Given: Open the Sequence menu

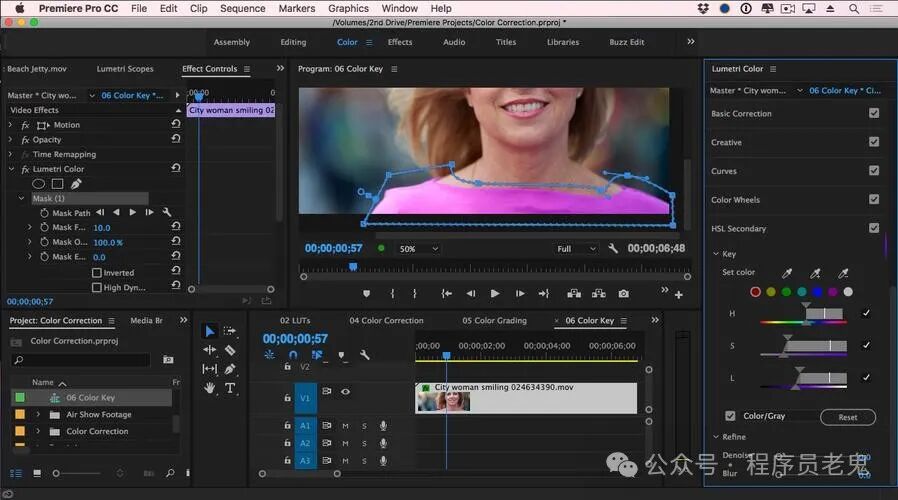Looking at the screenshot, I should 242,9.
